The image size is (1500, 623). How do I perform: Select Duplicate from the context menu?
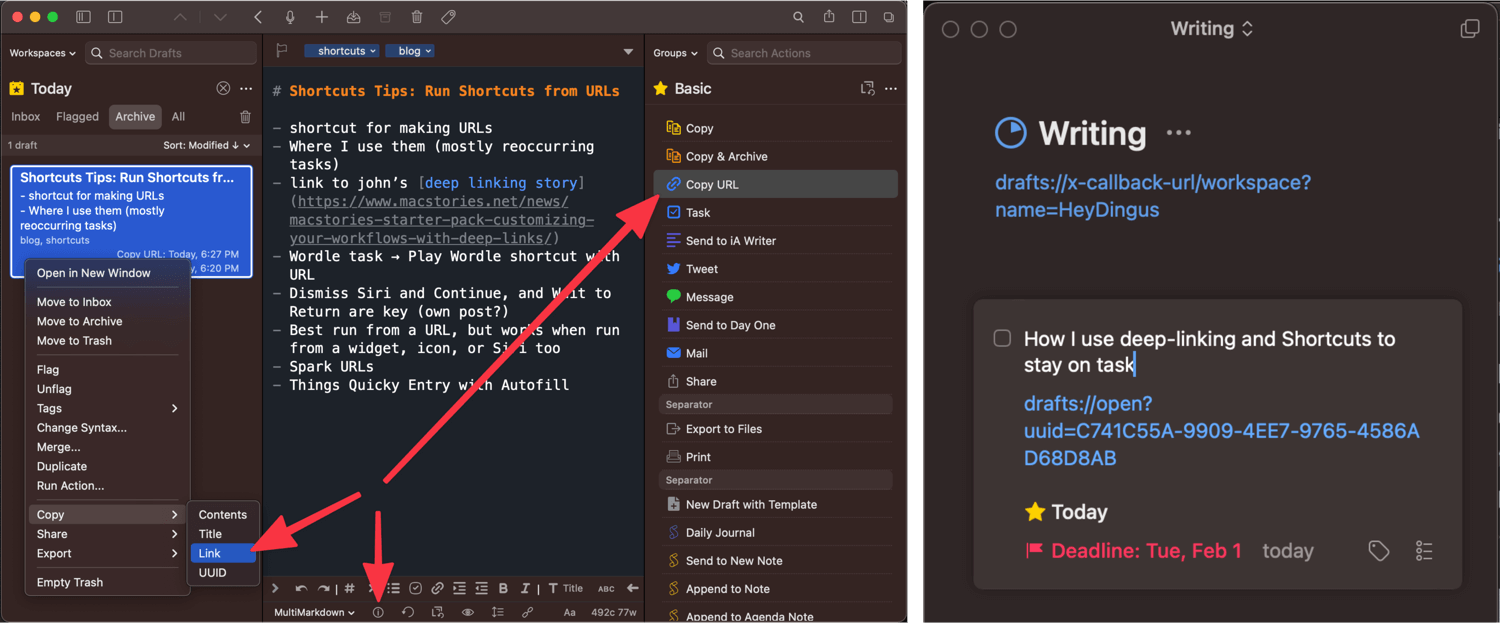pos(62,466)
